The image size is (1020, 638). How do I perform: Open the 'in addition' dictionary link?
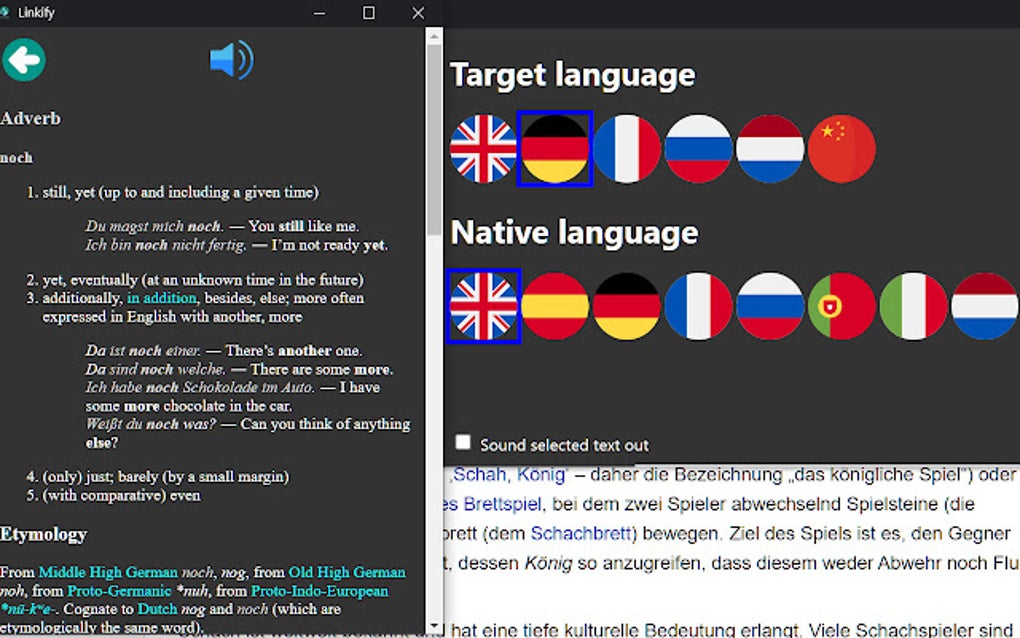pos(163,297)
